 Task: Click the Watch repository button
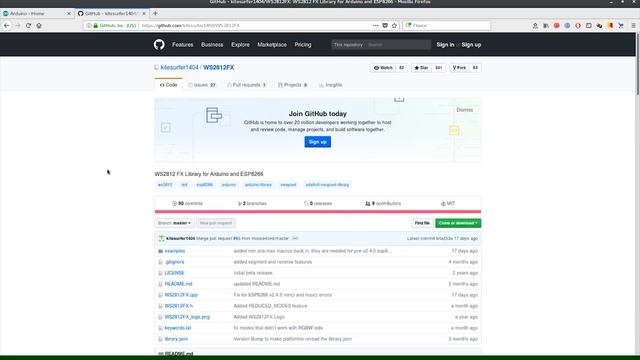click(383, 68)
